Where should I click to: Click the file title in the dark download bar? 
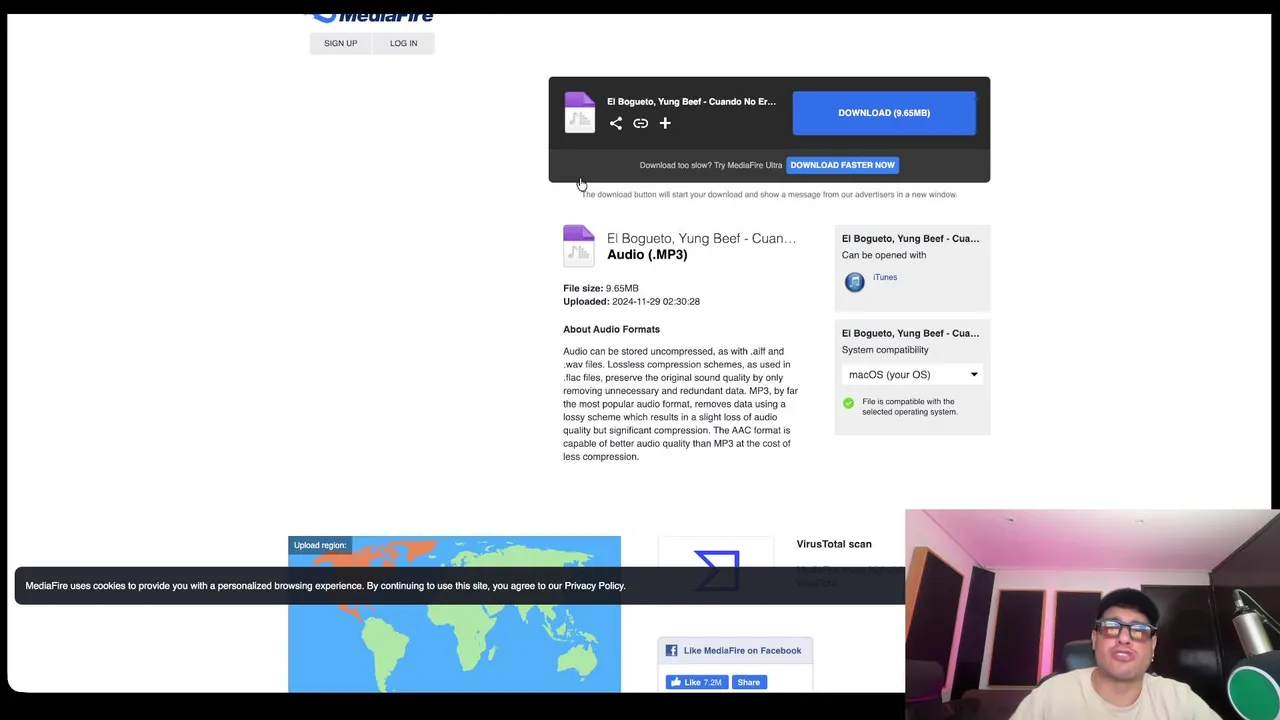[x=691, y=101]
